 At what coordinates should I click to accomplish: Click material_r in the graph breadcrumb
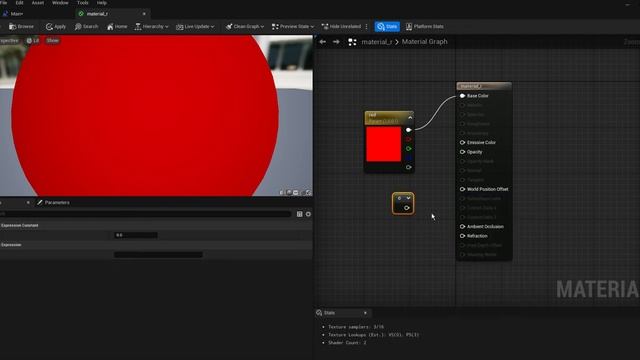pos(377,42)
